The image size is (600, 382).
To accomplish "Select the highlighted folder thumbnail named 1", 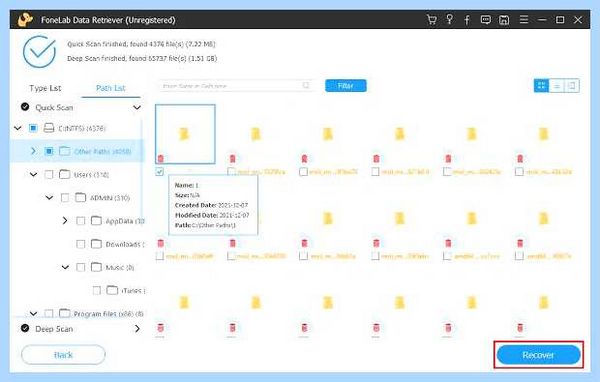I will point(185,134).
